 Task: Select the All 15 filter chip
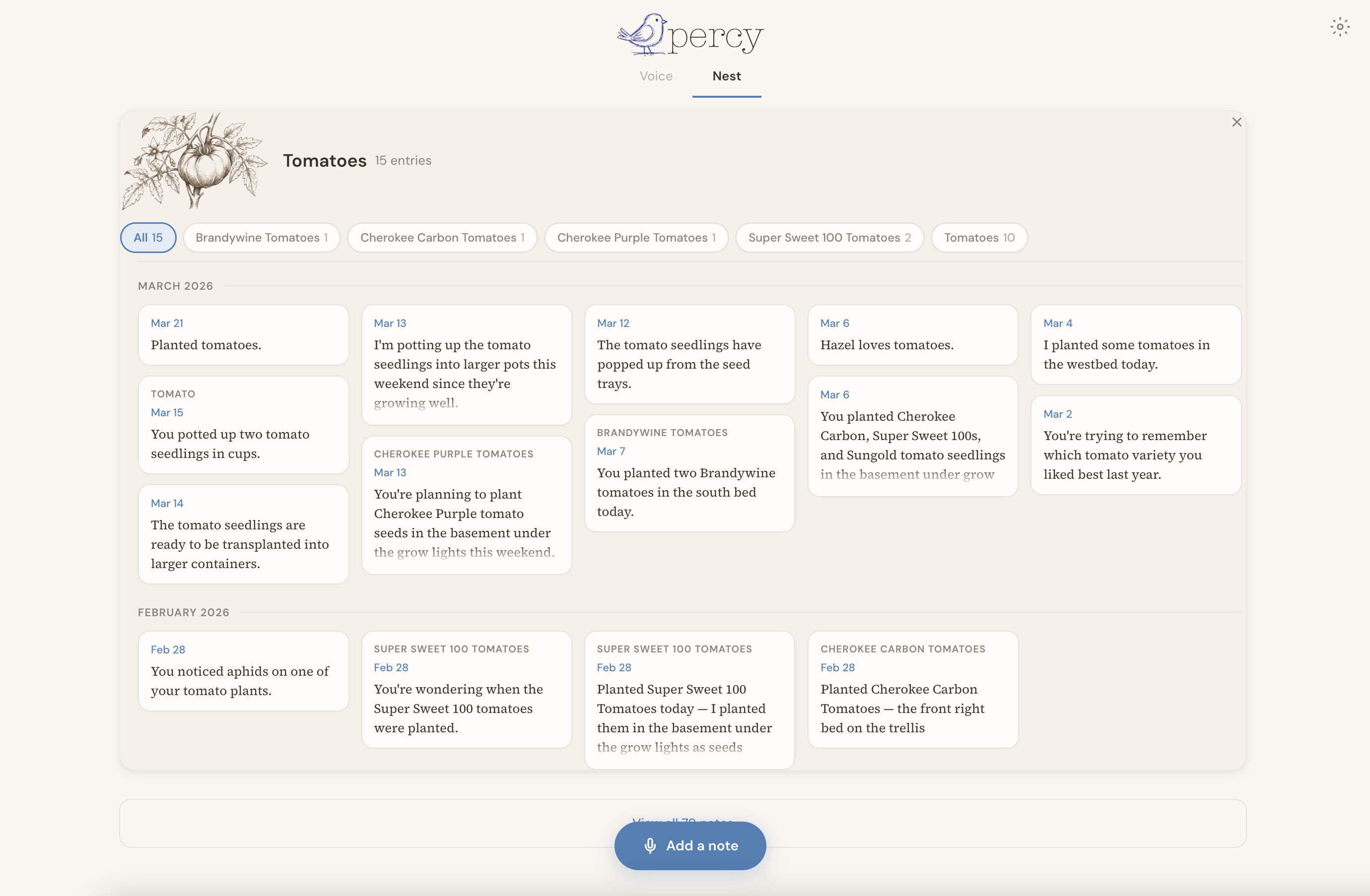(x=148, y=238)
